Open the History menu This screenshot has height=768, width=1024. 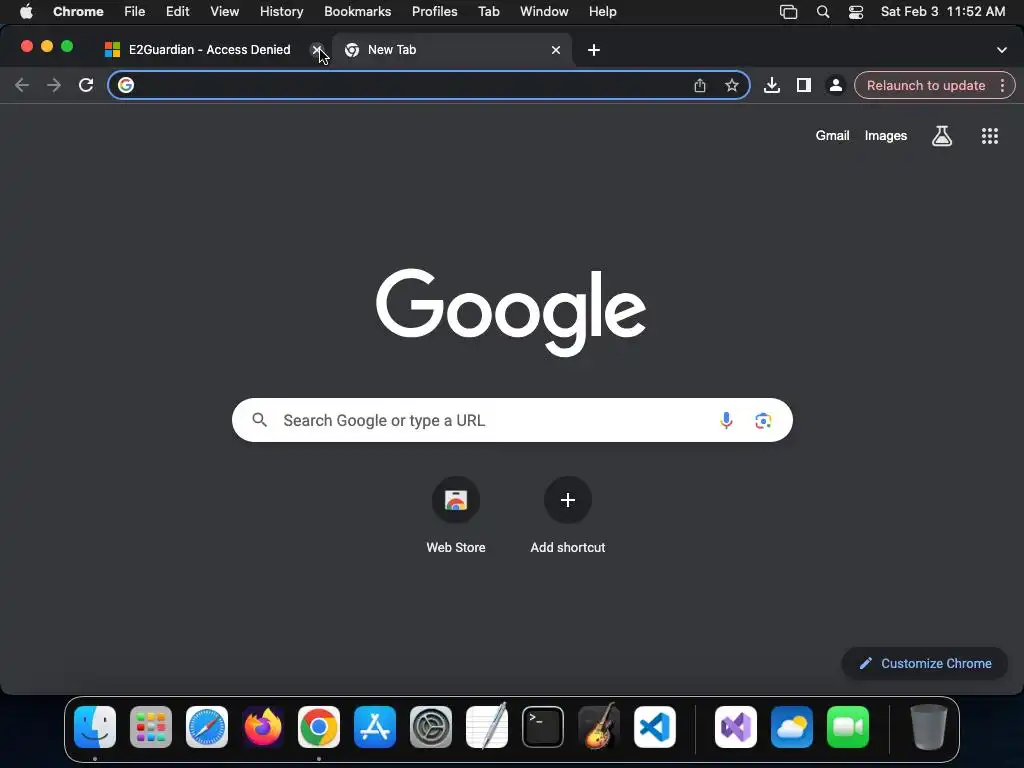point(281,11)
